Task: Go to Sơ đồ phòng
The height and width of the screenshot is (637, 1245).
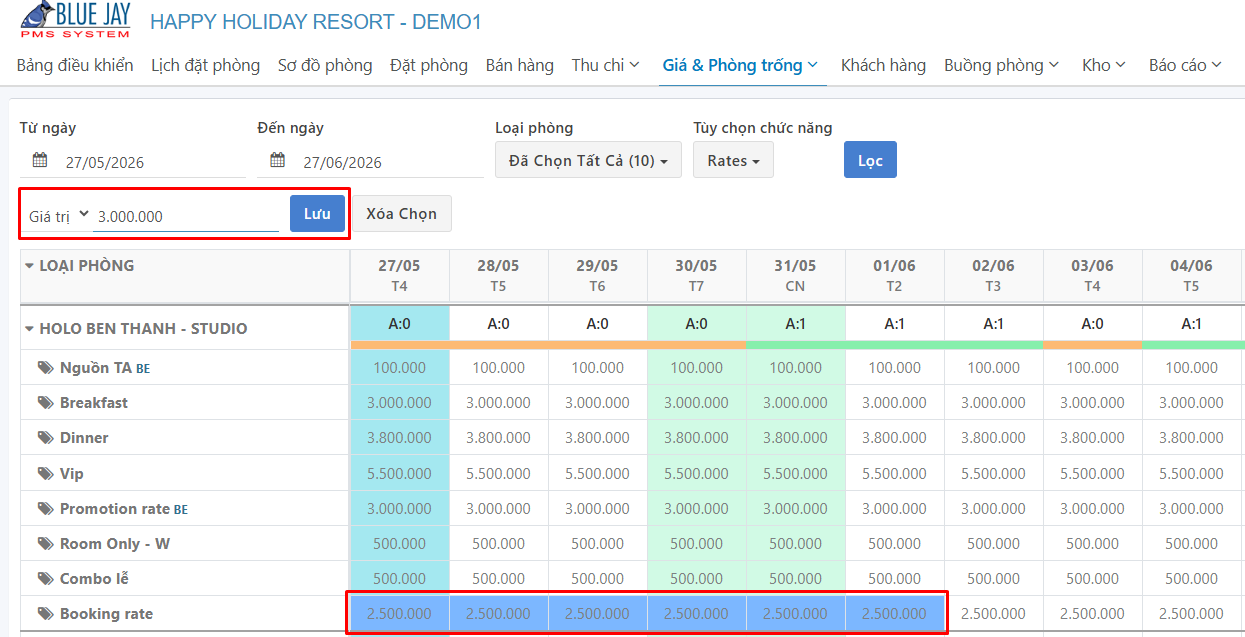Action: point(325,65)
